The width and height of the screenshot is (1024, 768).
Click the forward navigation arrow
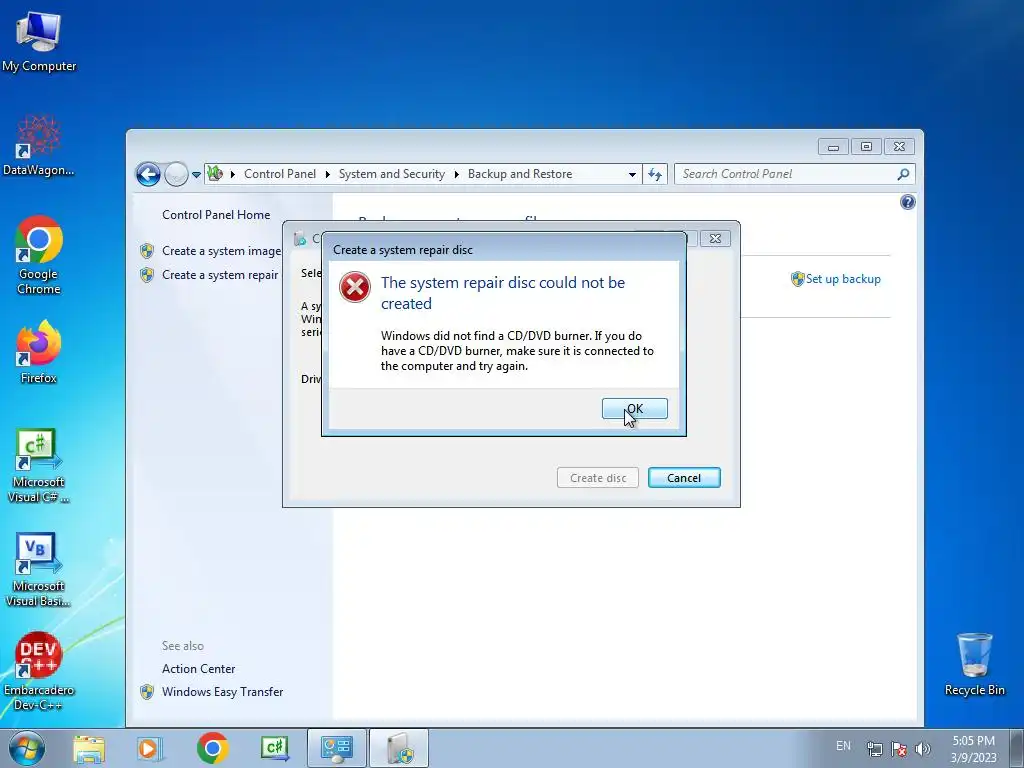pos(176,174)
